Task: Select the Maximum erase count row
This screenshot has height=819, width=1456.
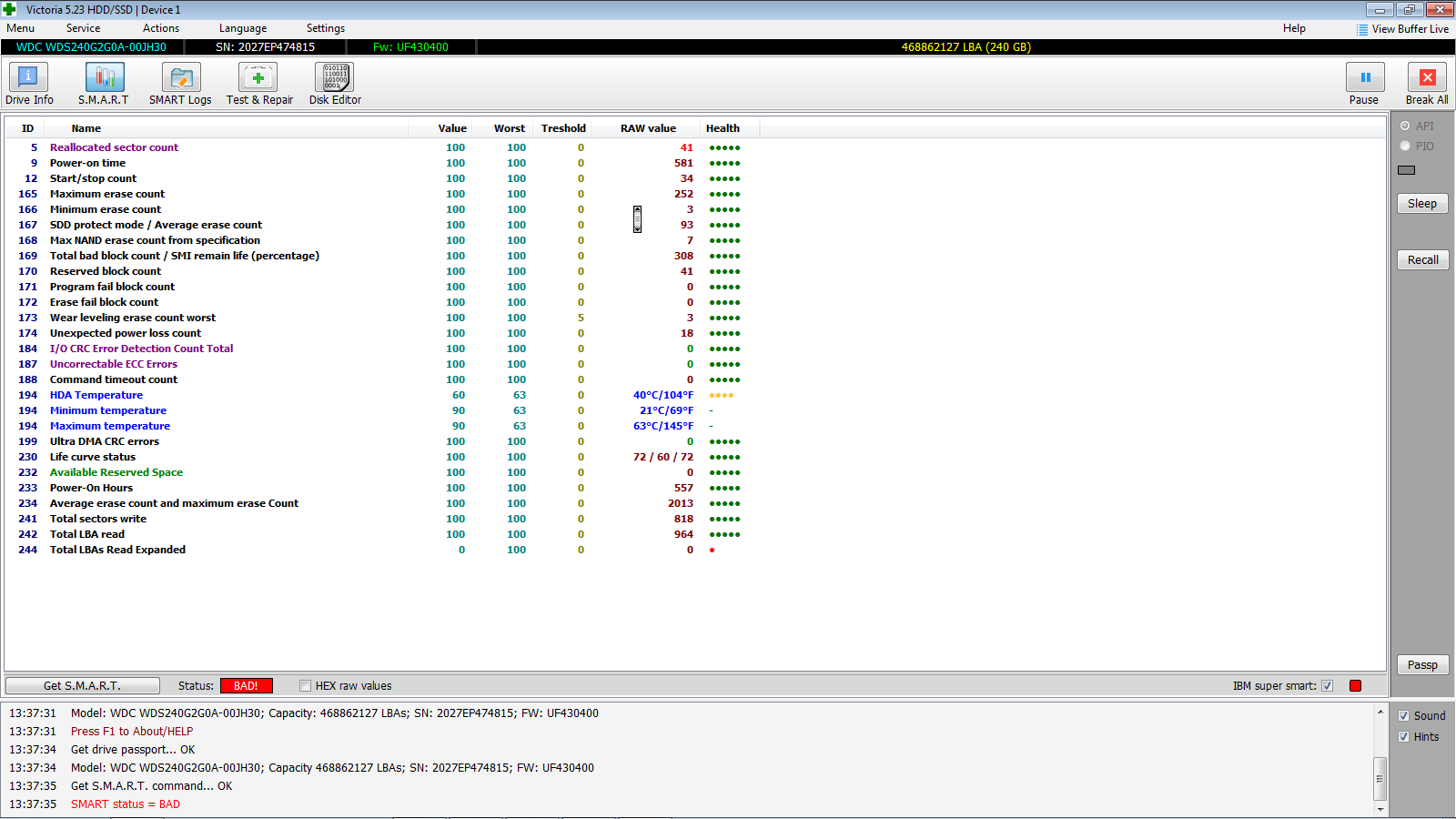Action: point(382,194)
